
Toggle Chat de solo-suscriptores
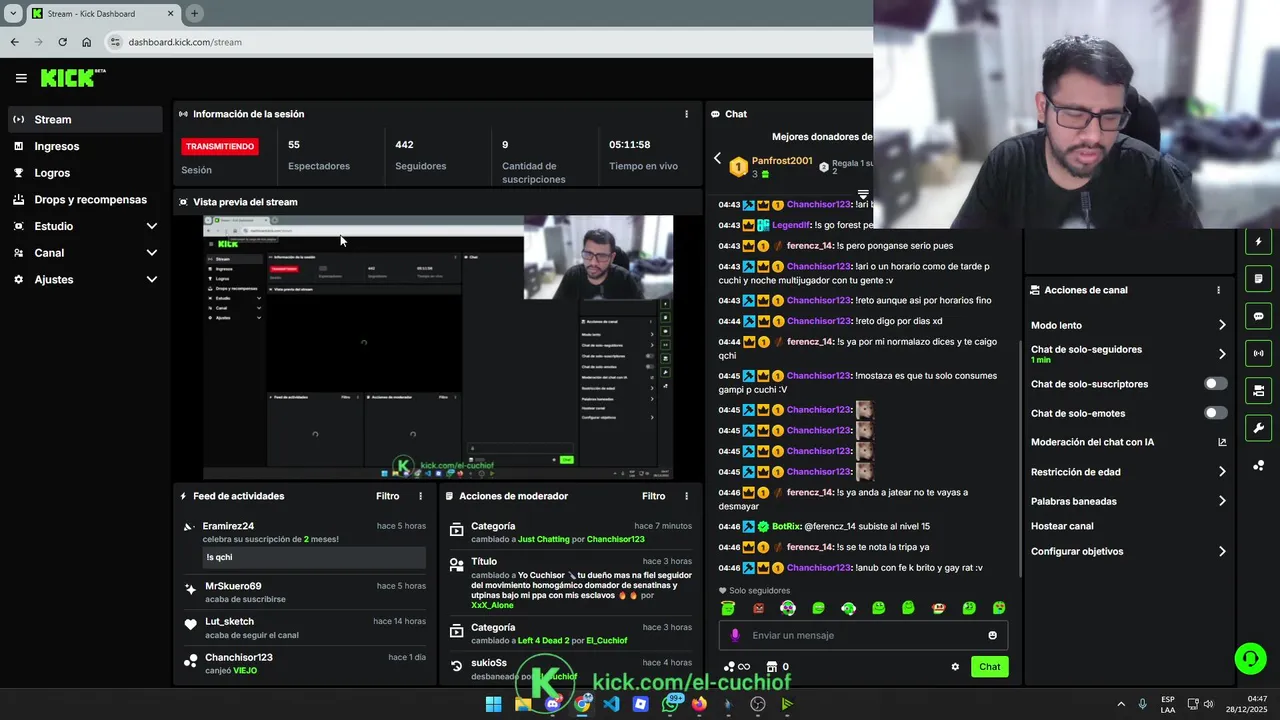[x=1215, y=384]
